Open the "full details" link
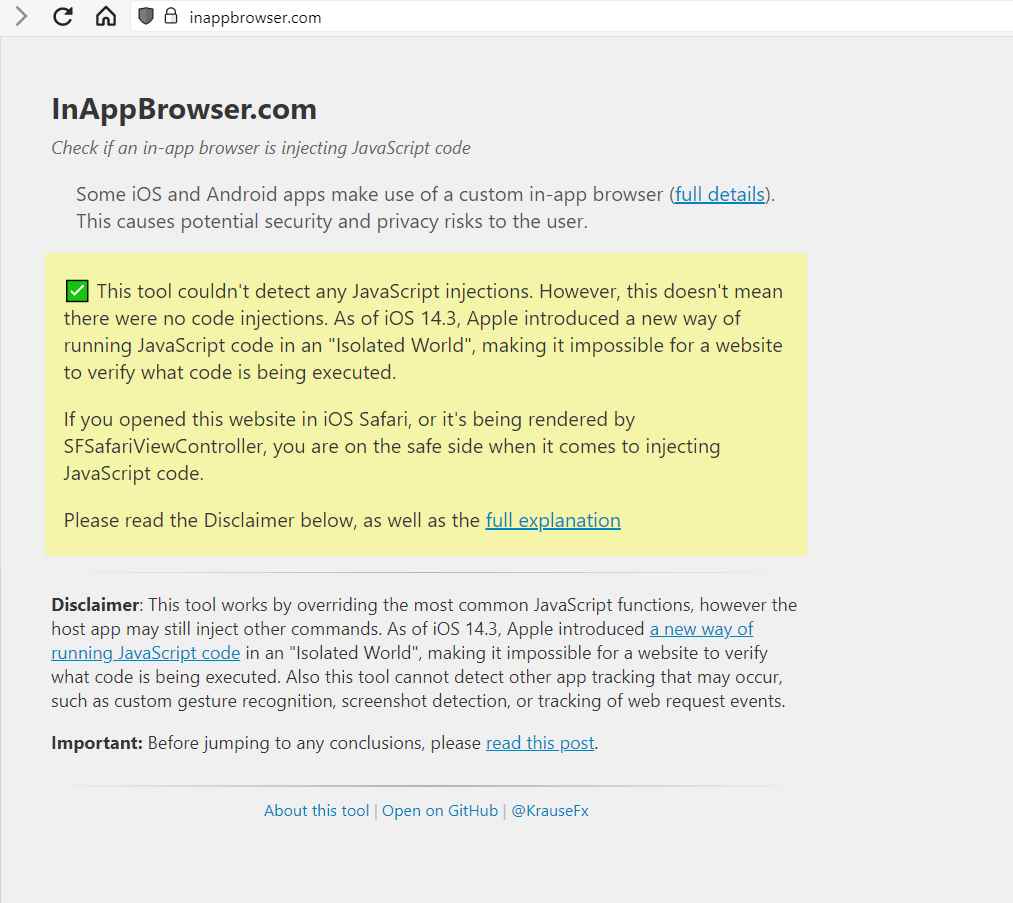 coord(719,194)
